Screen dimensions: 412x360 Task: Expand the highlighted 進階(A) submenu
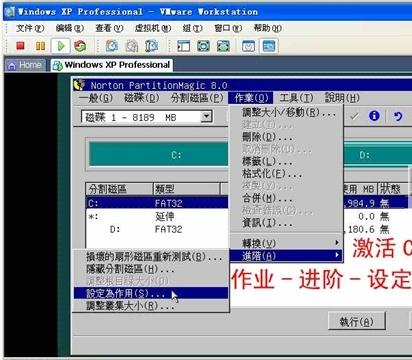click(x=287, y=256)
